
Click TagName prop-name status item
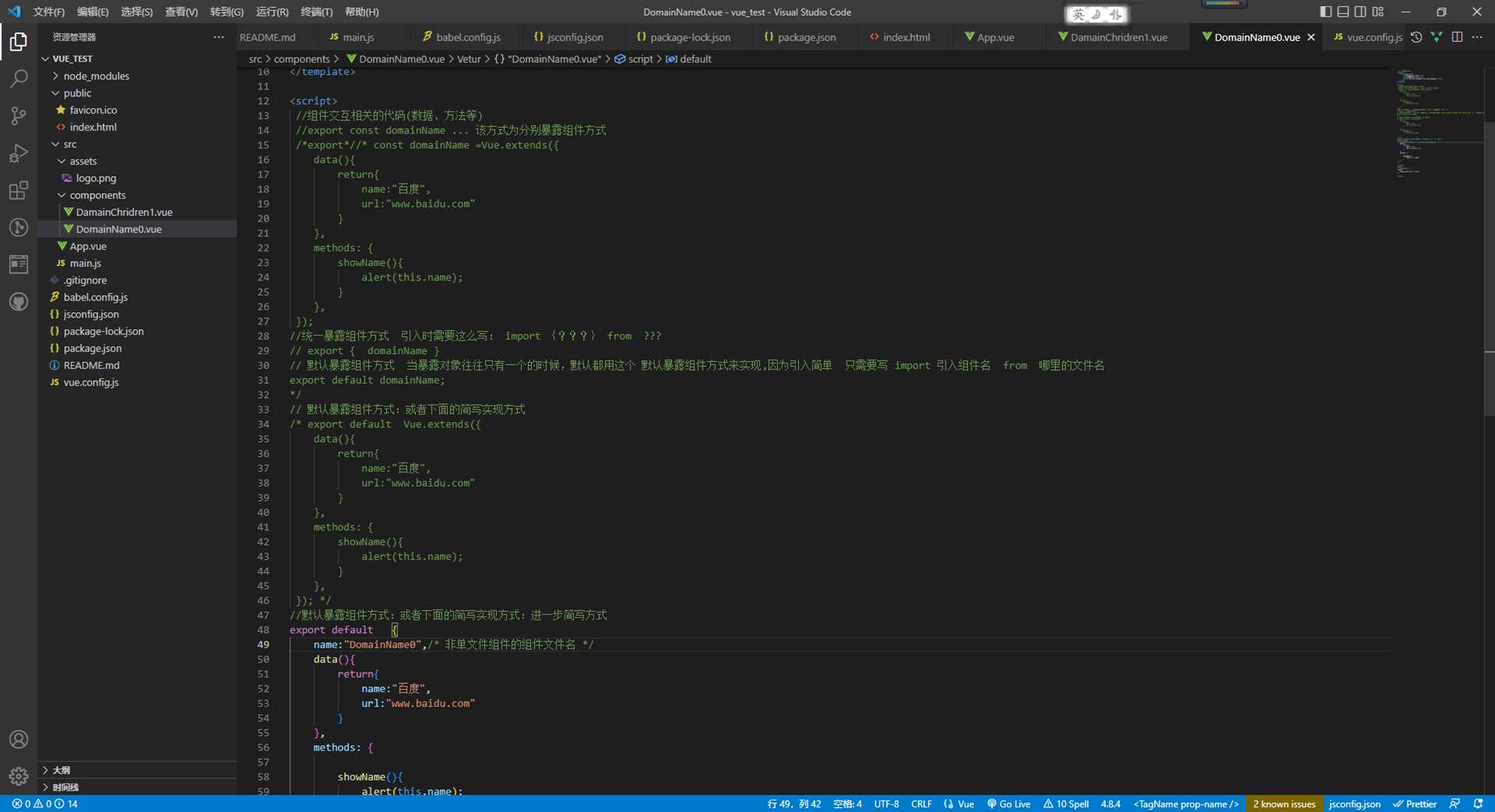[x=1186, y=804]
